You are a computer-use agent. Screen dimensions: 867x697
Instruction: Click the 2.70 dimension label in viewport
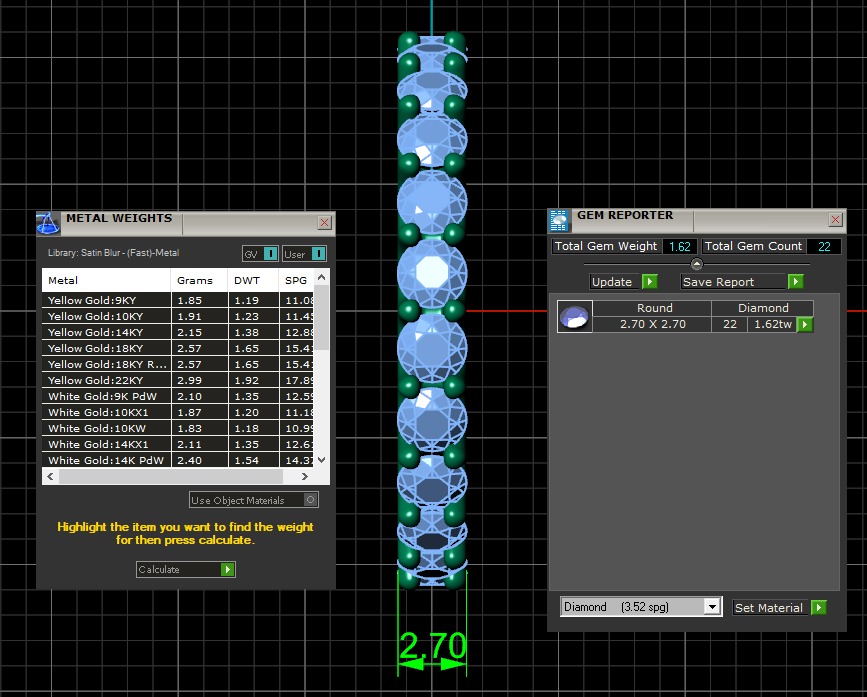(x=432, y=645)
